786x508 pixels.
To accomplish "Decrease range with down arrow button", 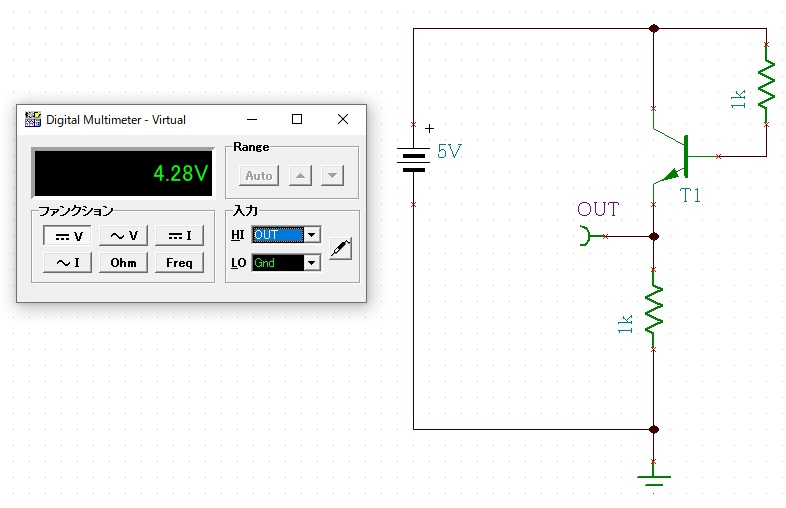I will pyautogui.click(x=332, y=176).
